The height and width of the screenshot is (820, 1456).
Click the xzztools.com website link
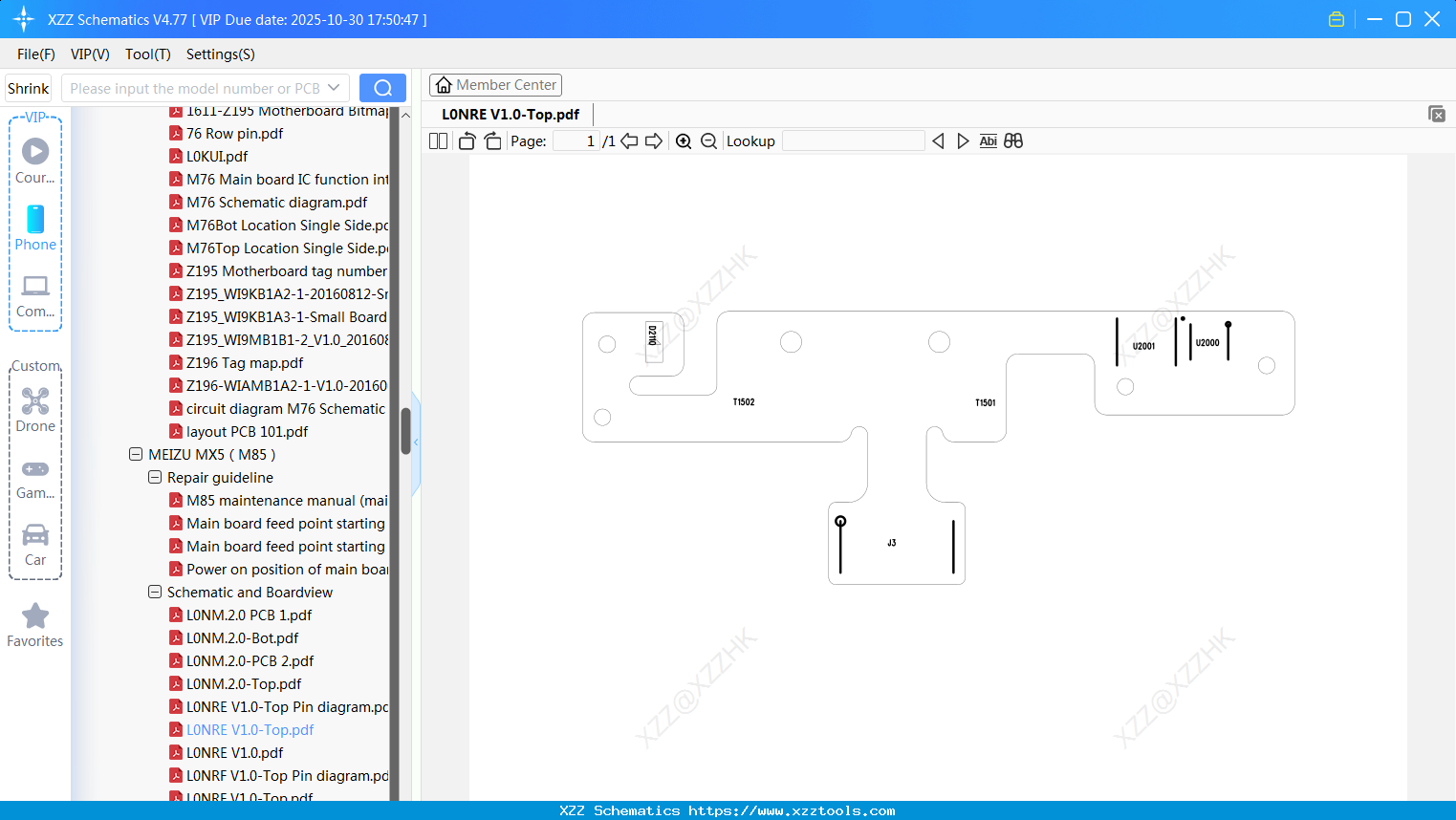click(x=792, y=810)
